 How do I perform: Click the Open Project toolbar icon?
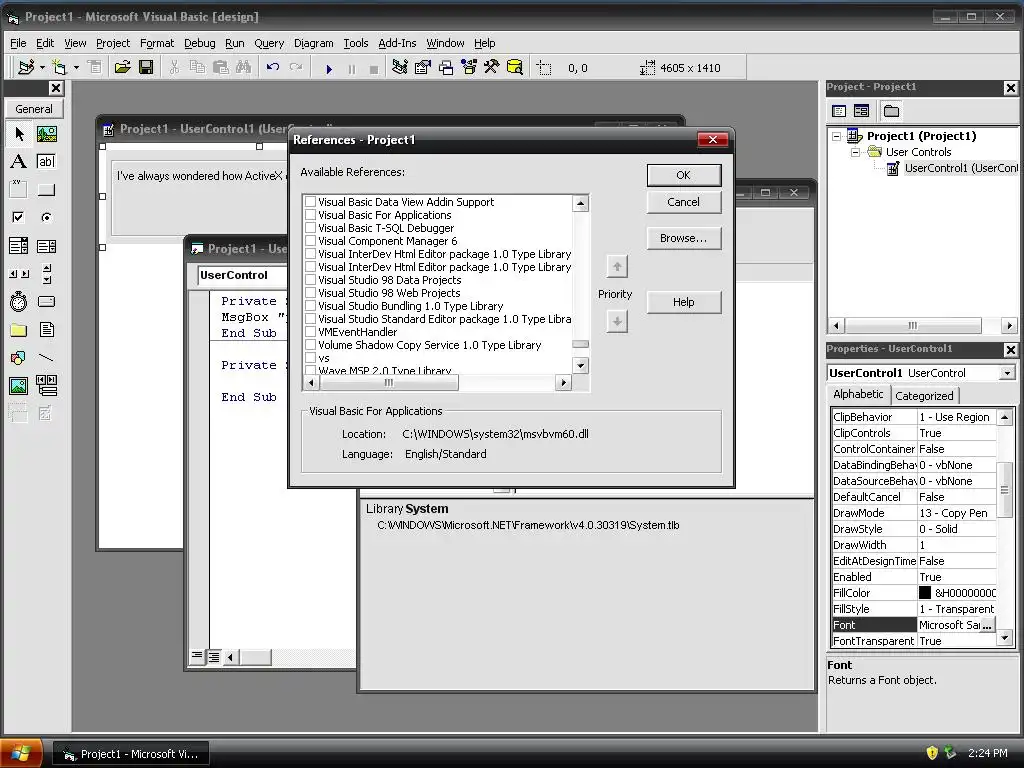pyautogui.click(x=122, y=67)
